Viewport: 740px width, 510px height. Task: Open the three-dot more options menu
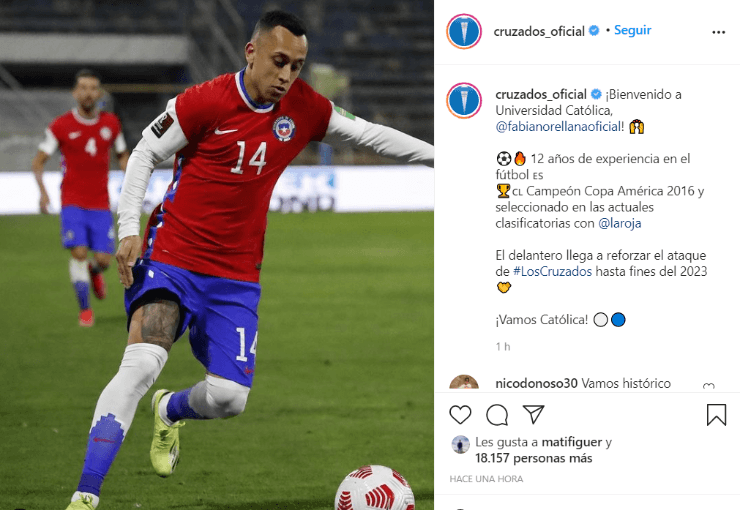pyautogui.click(x=718, y=32)
